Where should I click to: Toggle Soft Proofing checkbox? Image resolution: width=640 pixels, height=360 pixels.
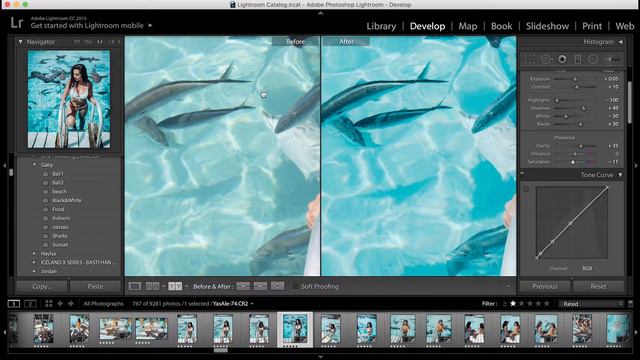(296, 287)
